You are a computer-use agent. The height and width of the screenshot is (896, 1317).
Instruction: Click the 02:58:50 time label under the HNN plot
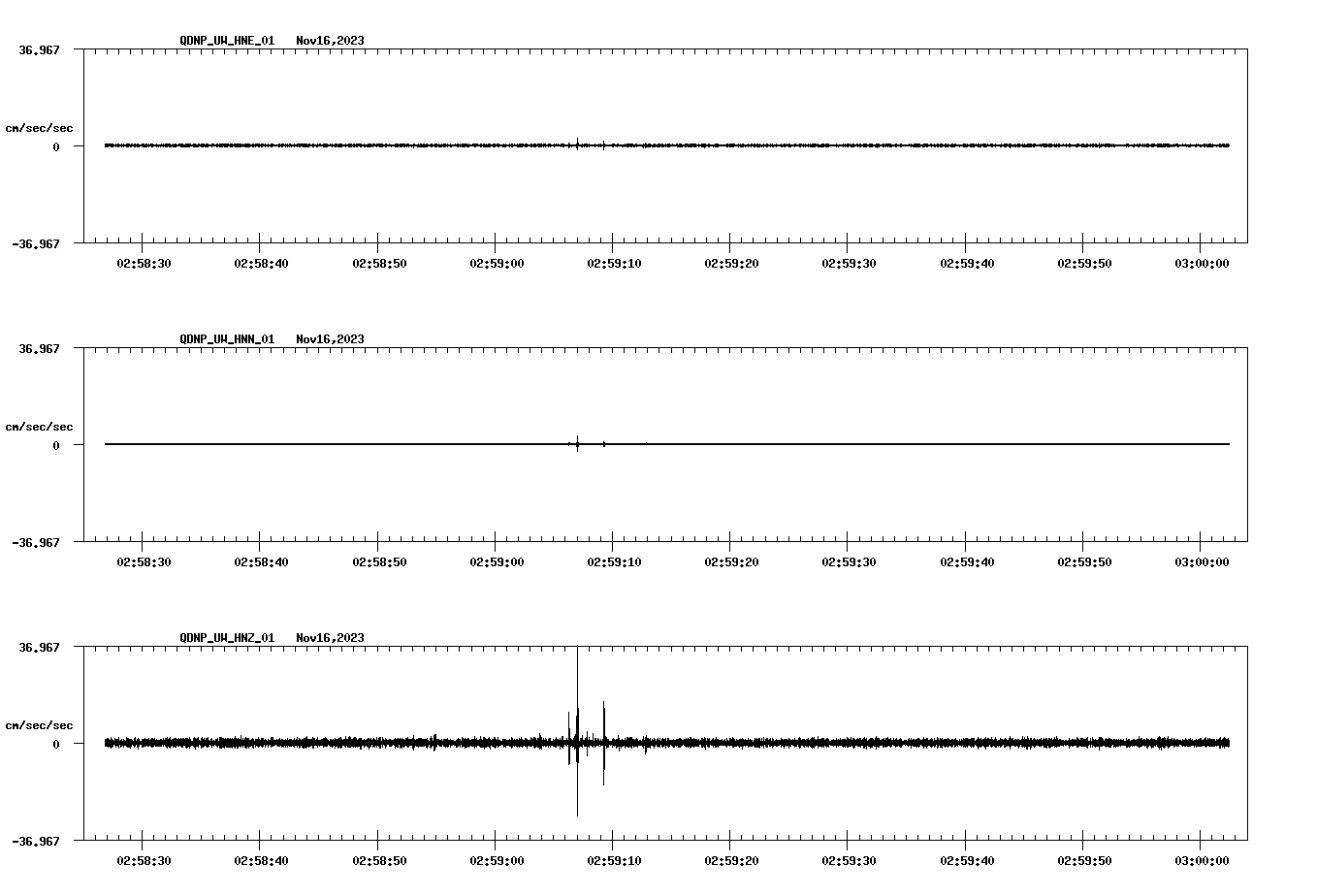[379, 561]
